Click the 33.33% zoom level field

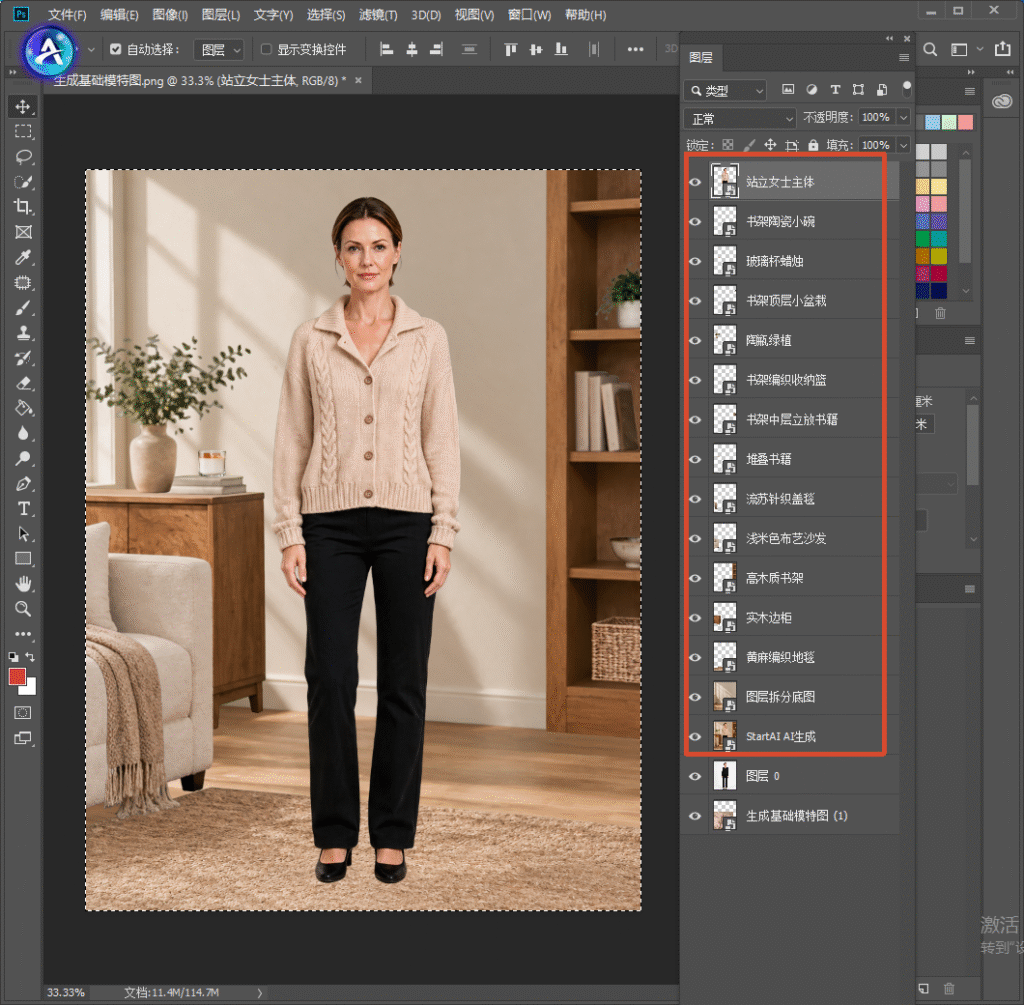coord(66,993)
